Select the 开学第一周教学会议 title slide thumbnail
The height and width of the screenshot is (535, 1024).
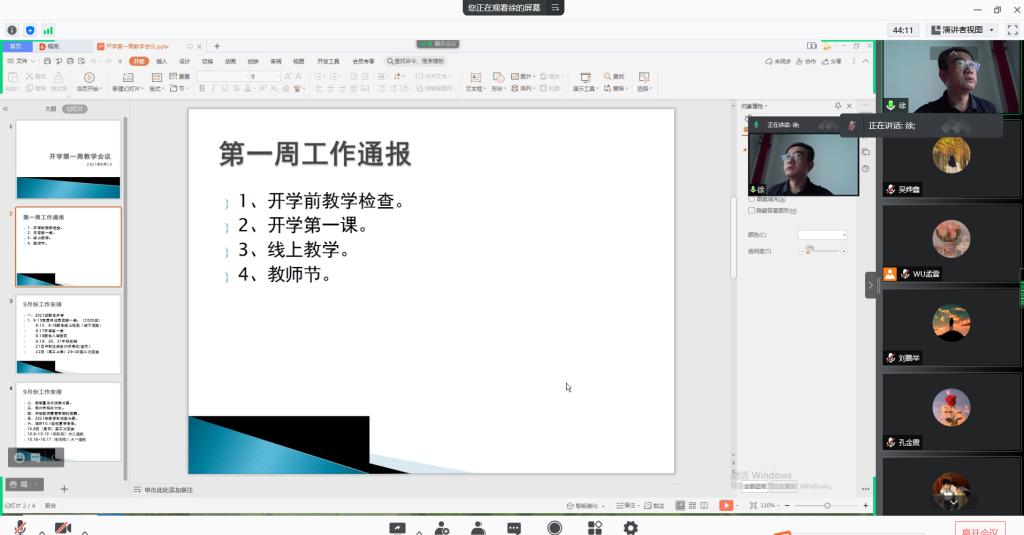68,159
